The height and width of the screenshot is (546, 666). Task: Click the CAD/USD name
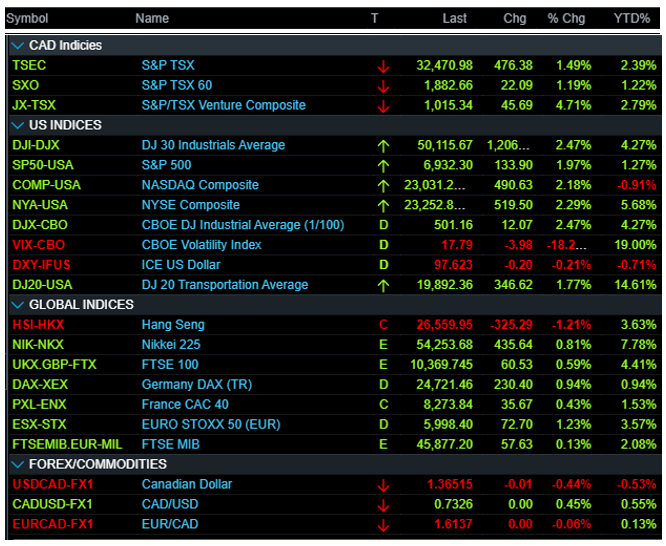point(170,505)
